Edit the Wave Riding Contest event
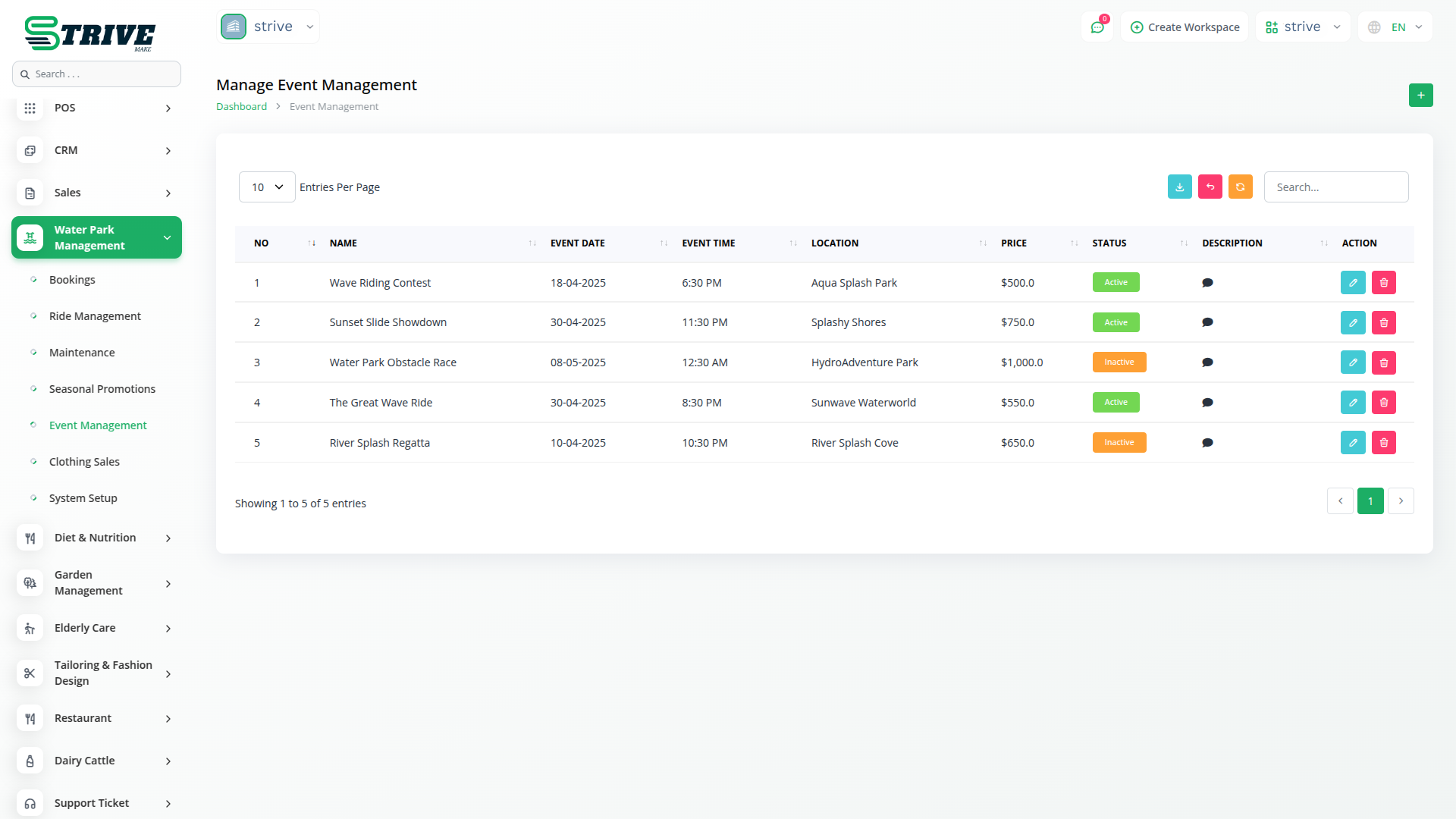Image resolution: width=1456 pixels, height=819 pixels. pos(1352,282)
